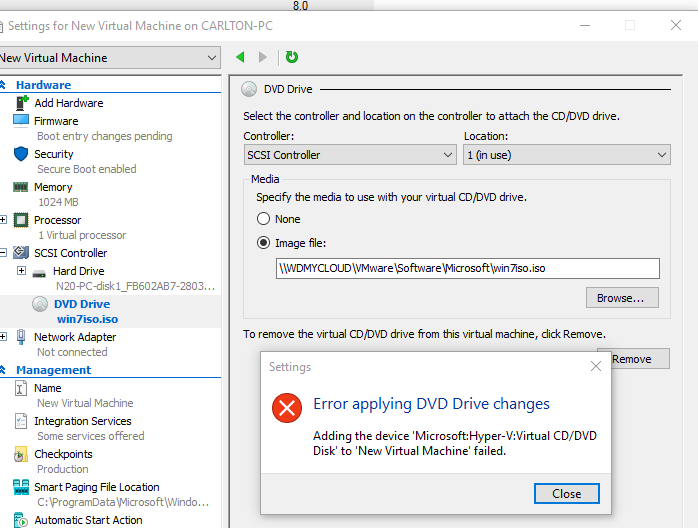Image resolution: width=698 pixels, height=528 pixels.
Task: Click the Firmware monitor icon
Action: click(x=21, y=121)
